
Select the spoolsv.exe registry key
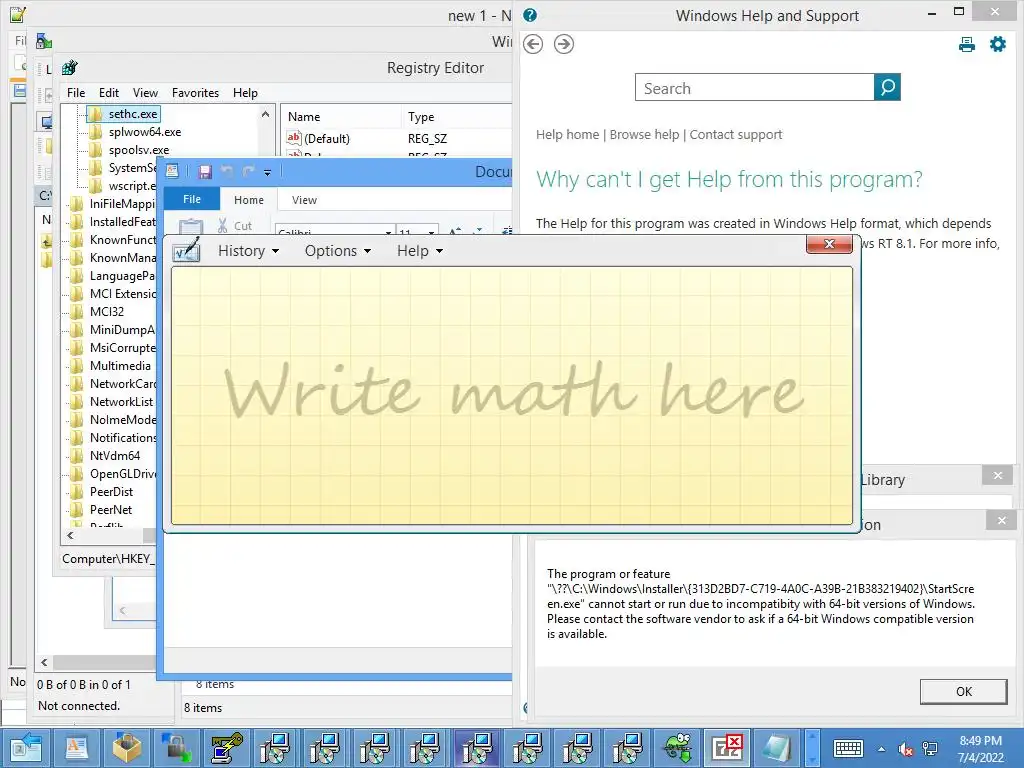point(138,150)
